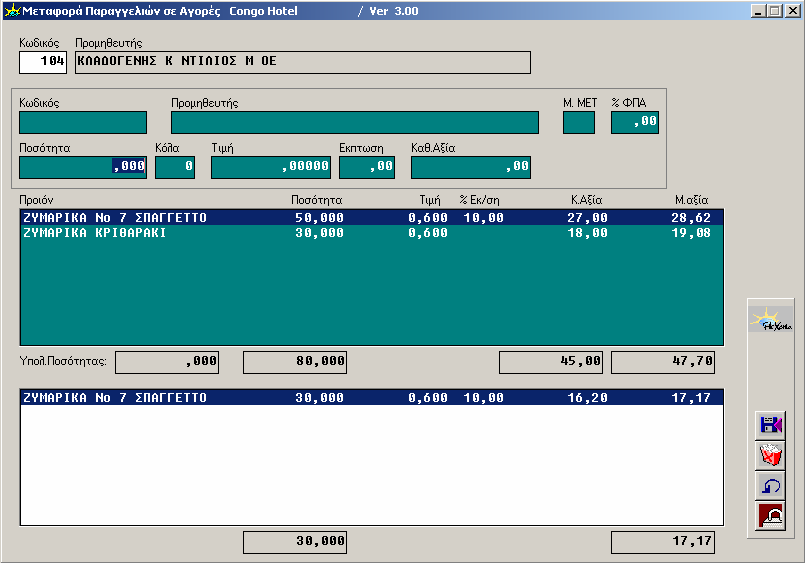The image size is (805, 563).
Task: Click the Μ.αξία column header
Action: (691, 200)
